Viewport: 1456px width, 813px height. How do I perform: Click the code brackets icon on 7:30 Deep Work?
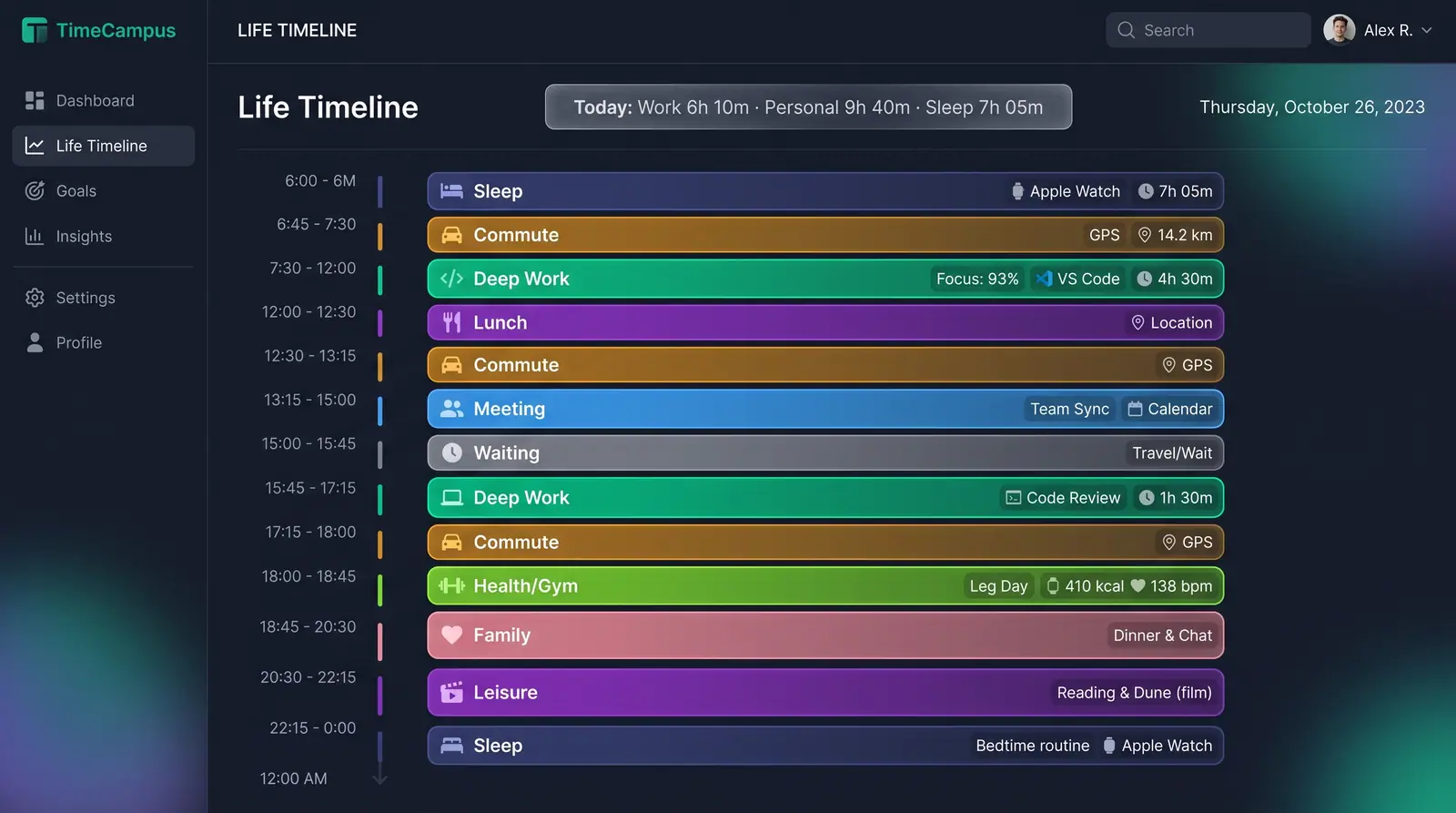[451, 279]
